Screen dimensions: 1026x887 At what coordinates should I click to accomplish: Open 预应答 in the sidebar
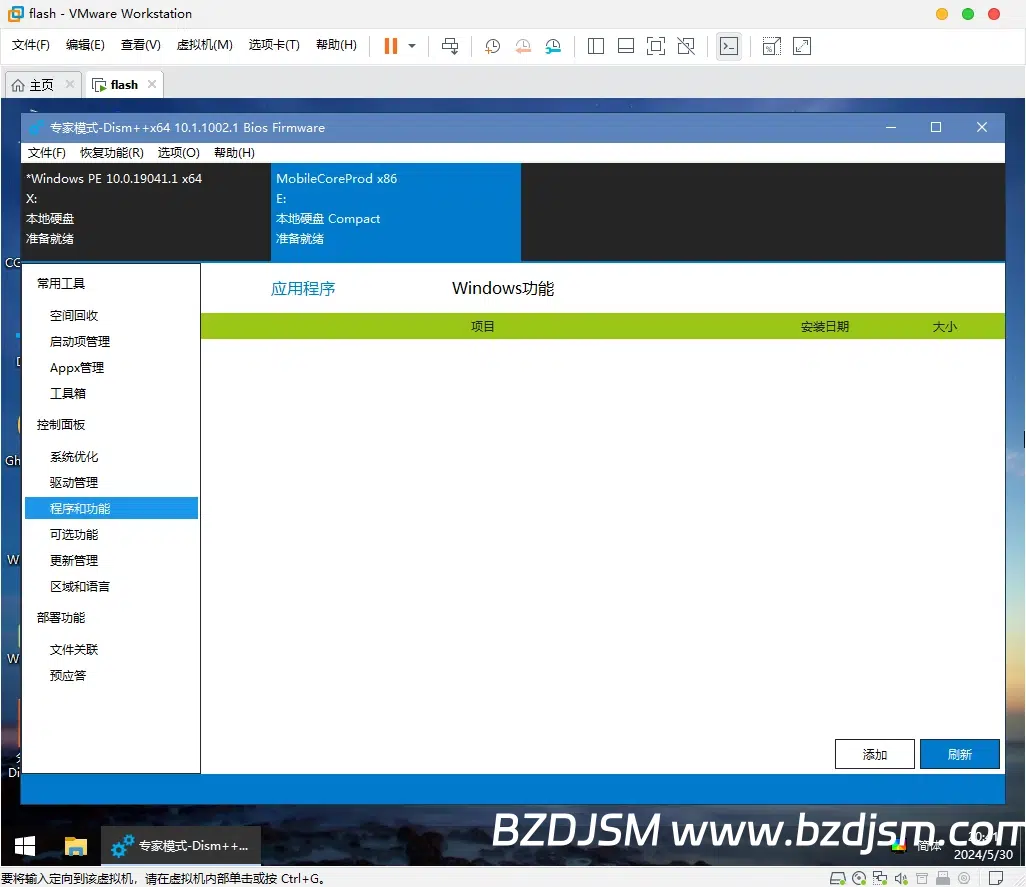[x=67, y=675]
